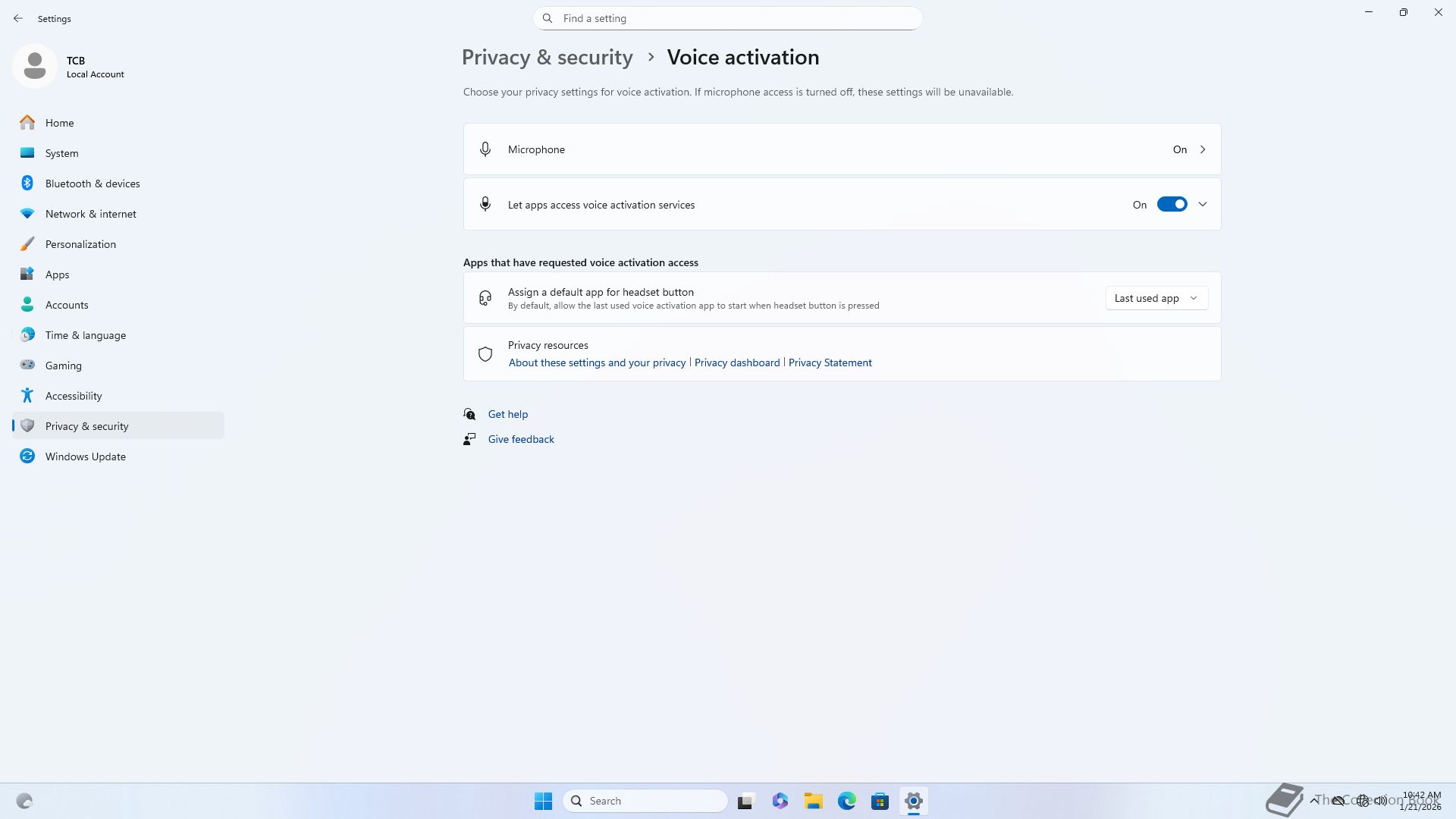Open the Time & language section
Viewport: 1456px width, 819px height.
85,335
